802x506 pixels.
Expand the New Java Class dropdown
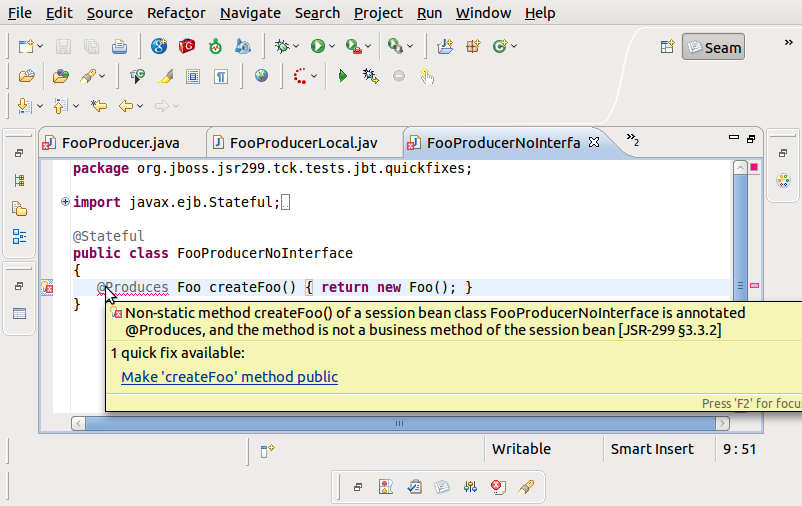(x=514, y=47)
